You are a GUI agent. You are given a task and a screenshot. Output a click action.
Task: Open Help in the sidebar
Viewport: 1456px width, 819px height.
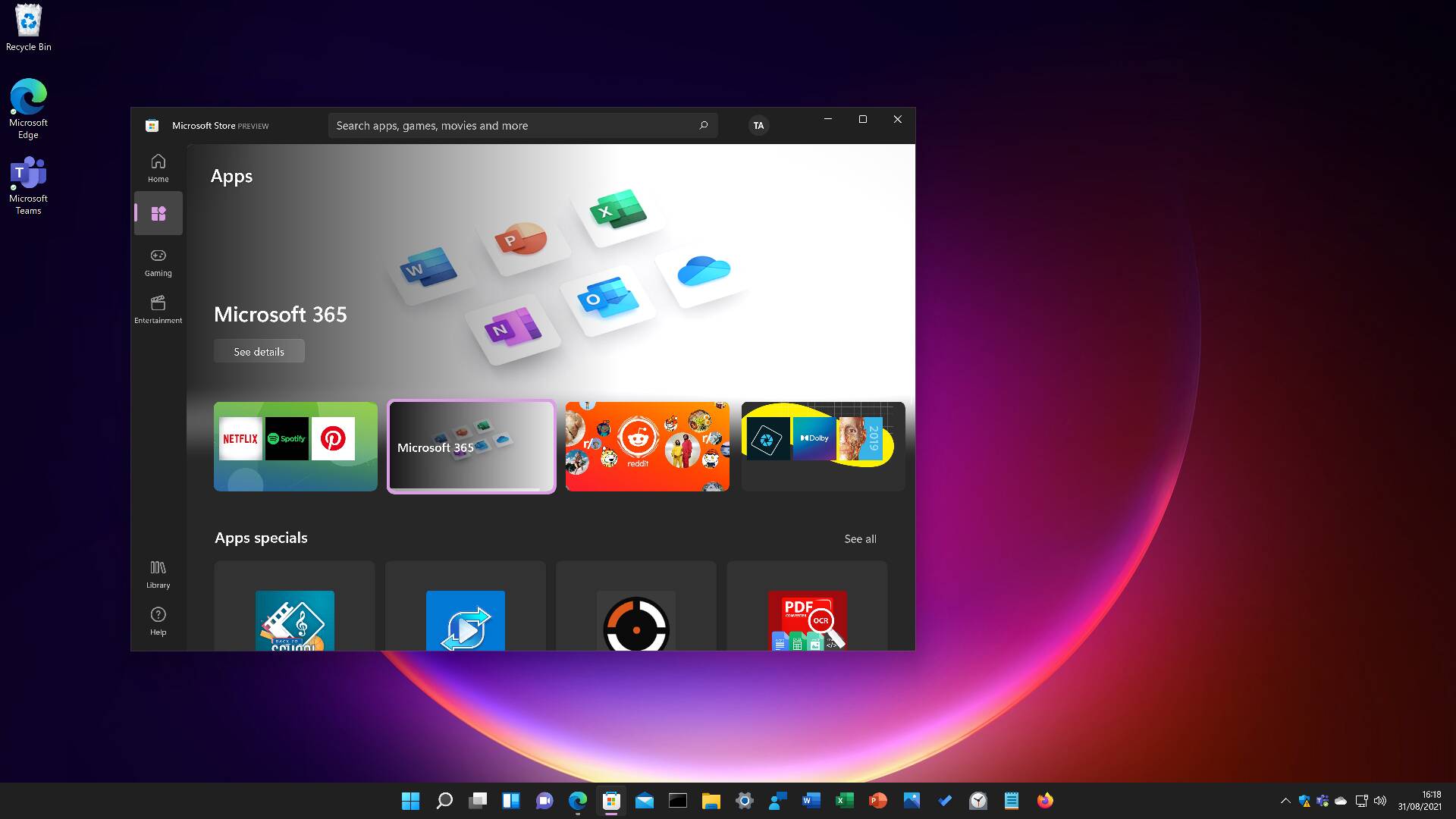click(x=158, y=620)
